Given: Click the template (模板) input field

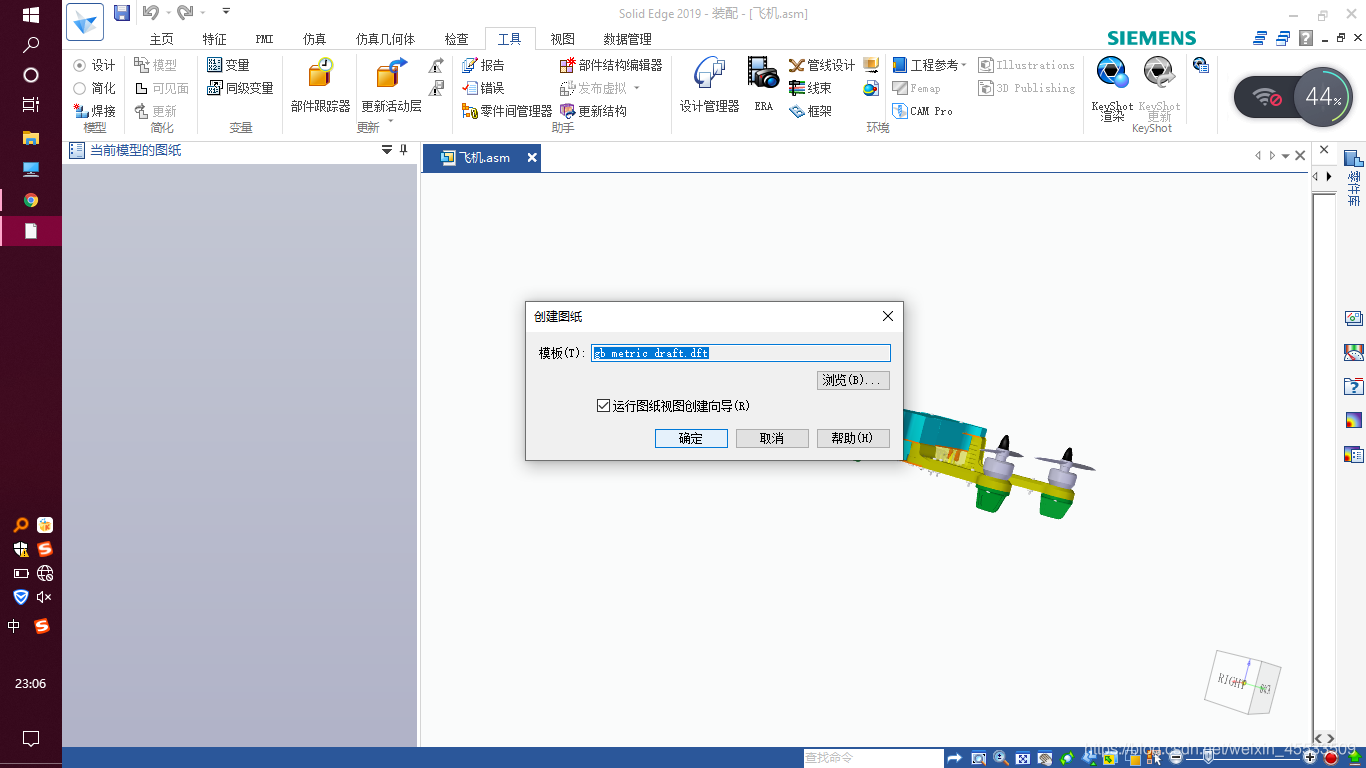Looking at the screenshot, I should pos(741,353).
